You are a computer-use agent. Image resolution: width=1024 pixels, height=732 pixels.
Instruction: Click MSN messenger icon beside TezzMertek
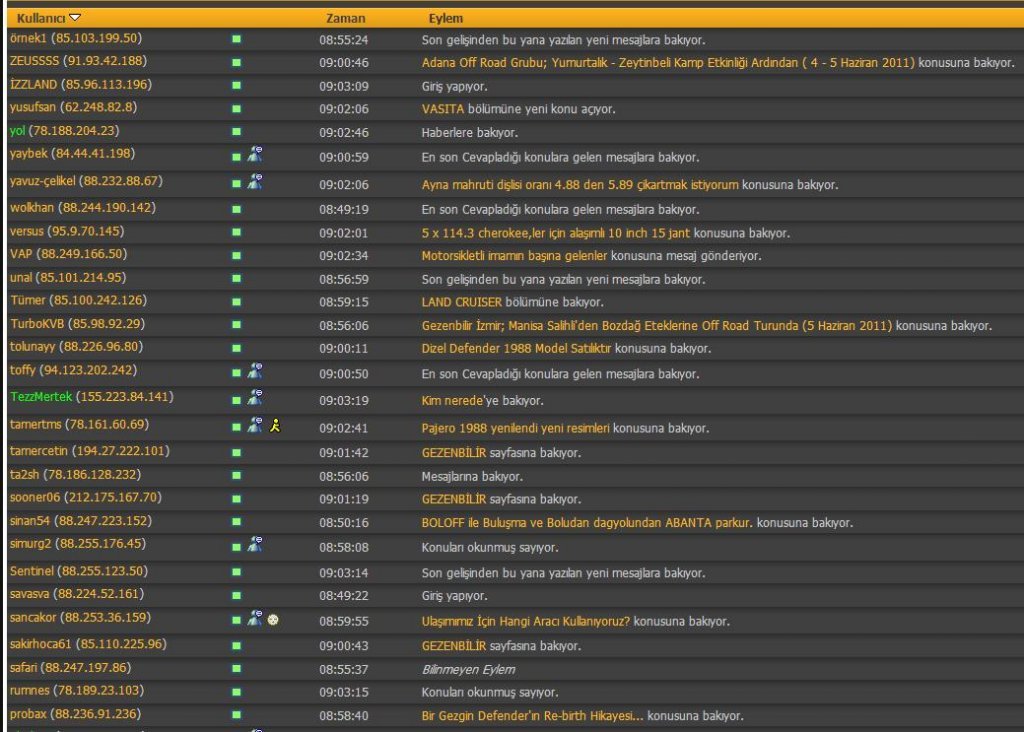tap(255, 398)
